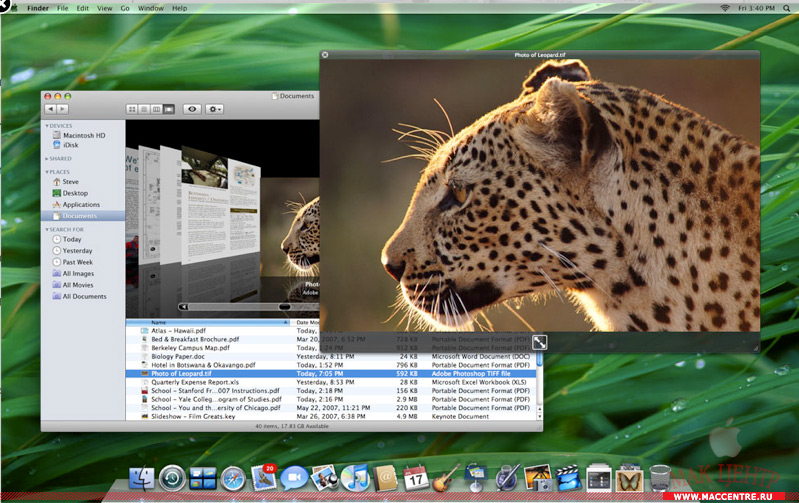The width and height of the screenshot is (799, 503).
Task: Open Spaces from the Dock
Action: tap(203, 479)
